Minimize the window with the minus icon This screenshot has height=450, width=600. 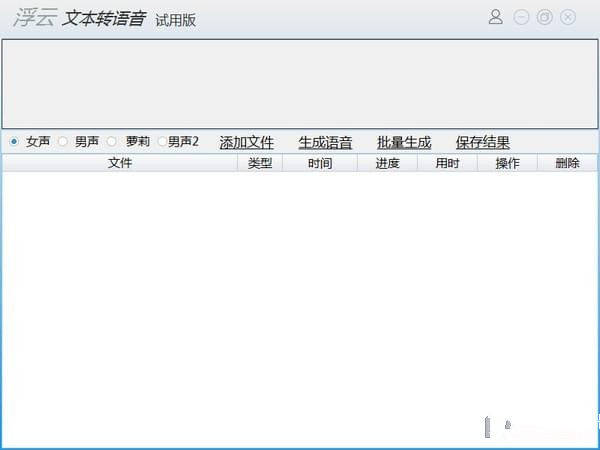[521, 17]
